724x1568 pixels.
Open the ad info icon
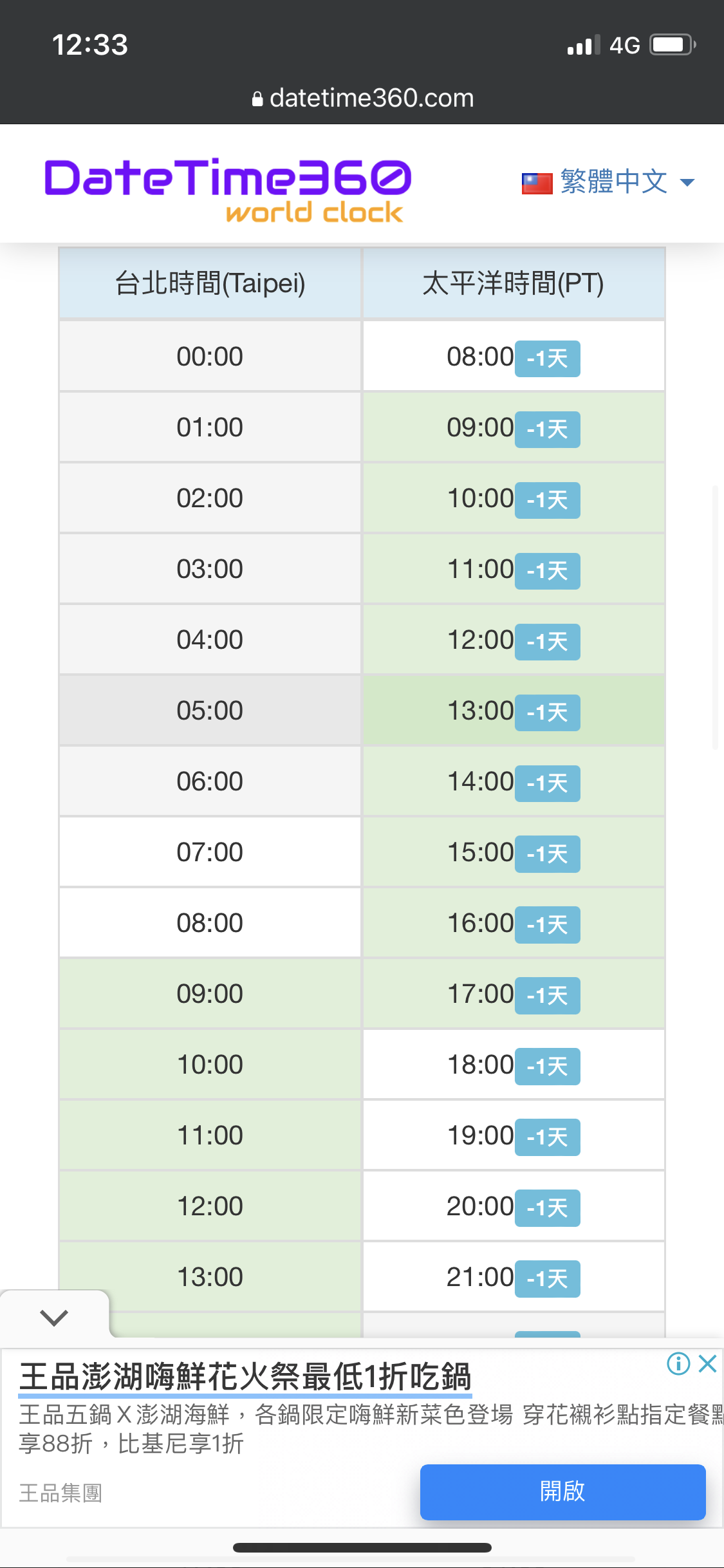[x=678, y=1363]
